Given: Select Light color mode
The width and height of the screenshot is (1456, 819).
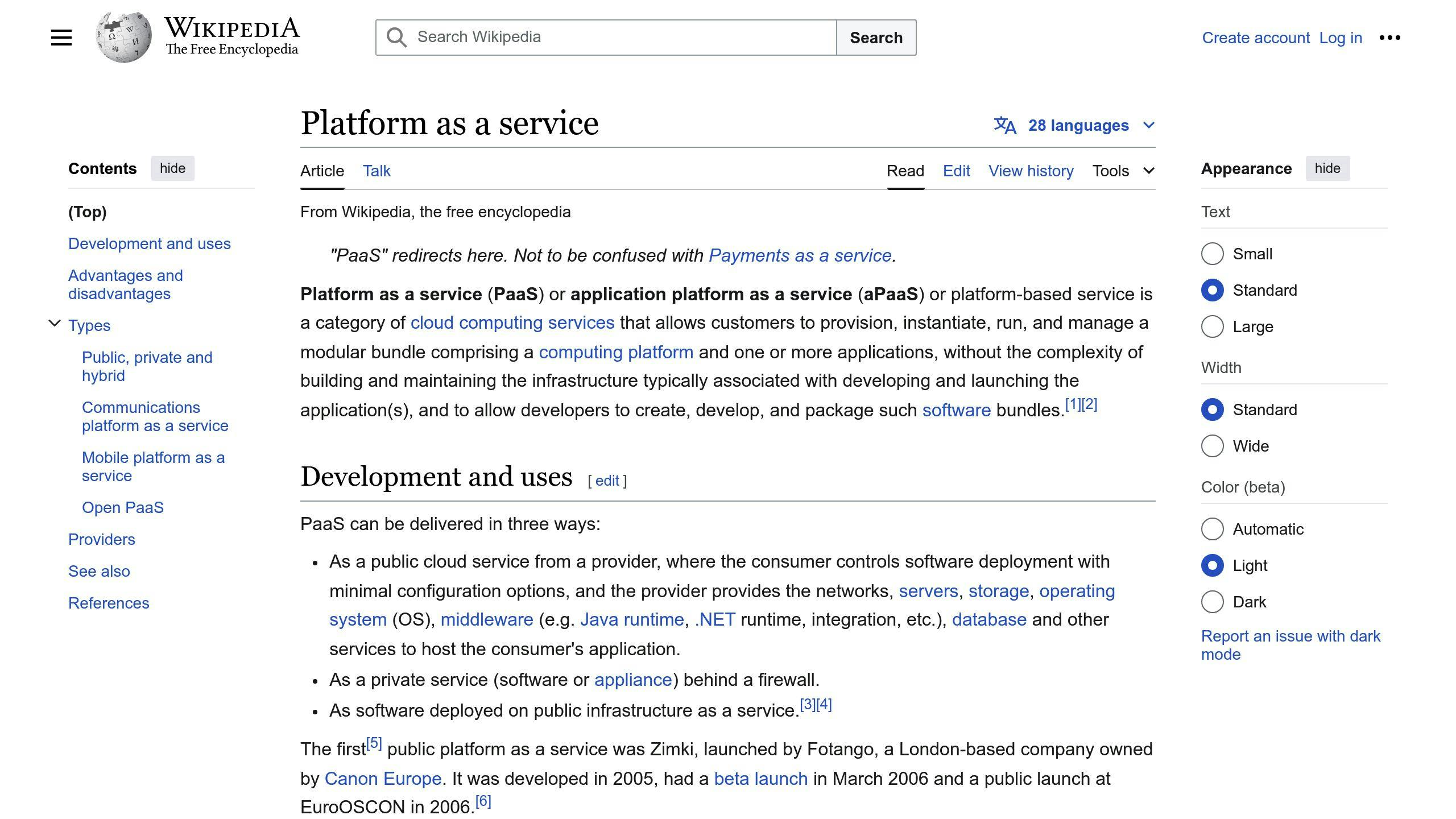Looking at the screenshot, I should click(x=1212, y=565).
